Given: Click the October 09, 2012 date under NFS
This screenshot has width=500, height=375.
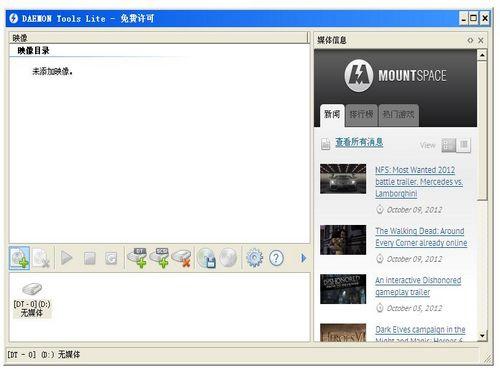Looking at the screenshot, I should pyautogui.click(x=414, y=210).
